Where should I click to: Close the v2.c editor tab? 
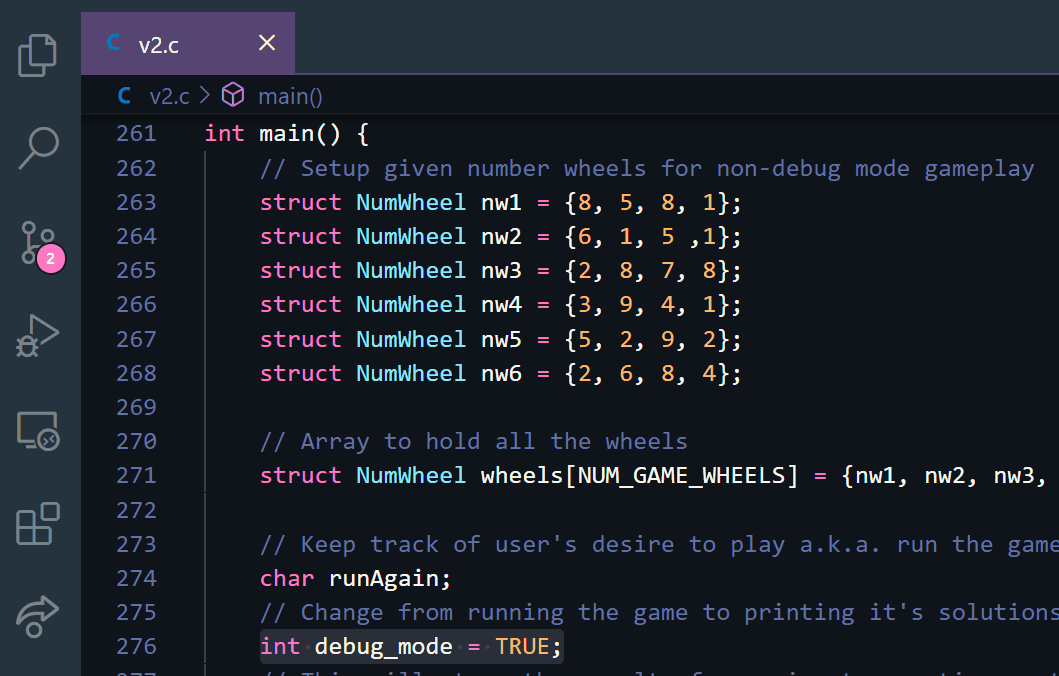(266, 43)
